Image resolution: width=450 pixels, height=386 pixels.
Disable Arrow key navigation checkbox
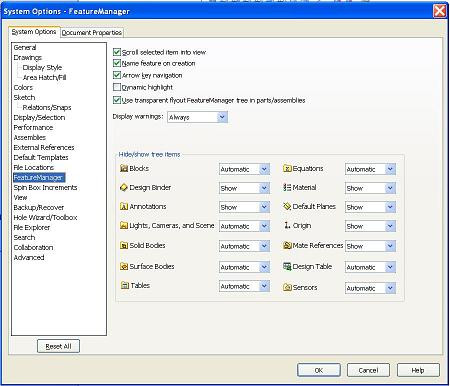click(x=117, y=75)
